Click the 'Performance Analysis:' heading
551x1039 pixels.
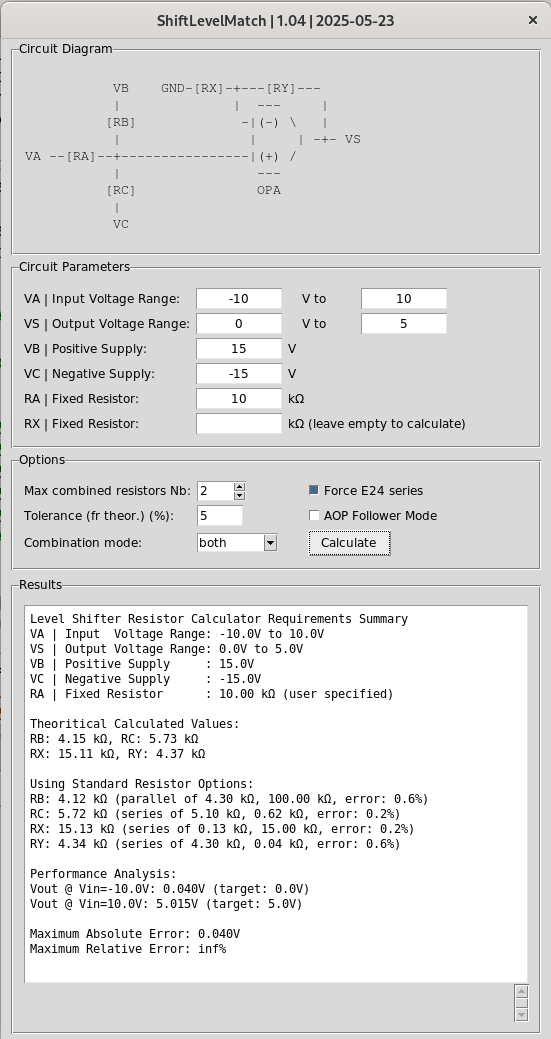(103, 874)
